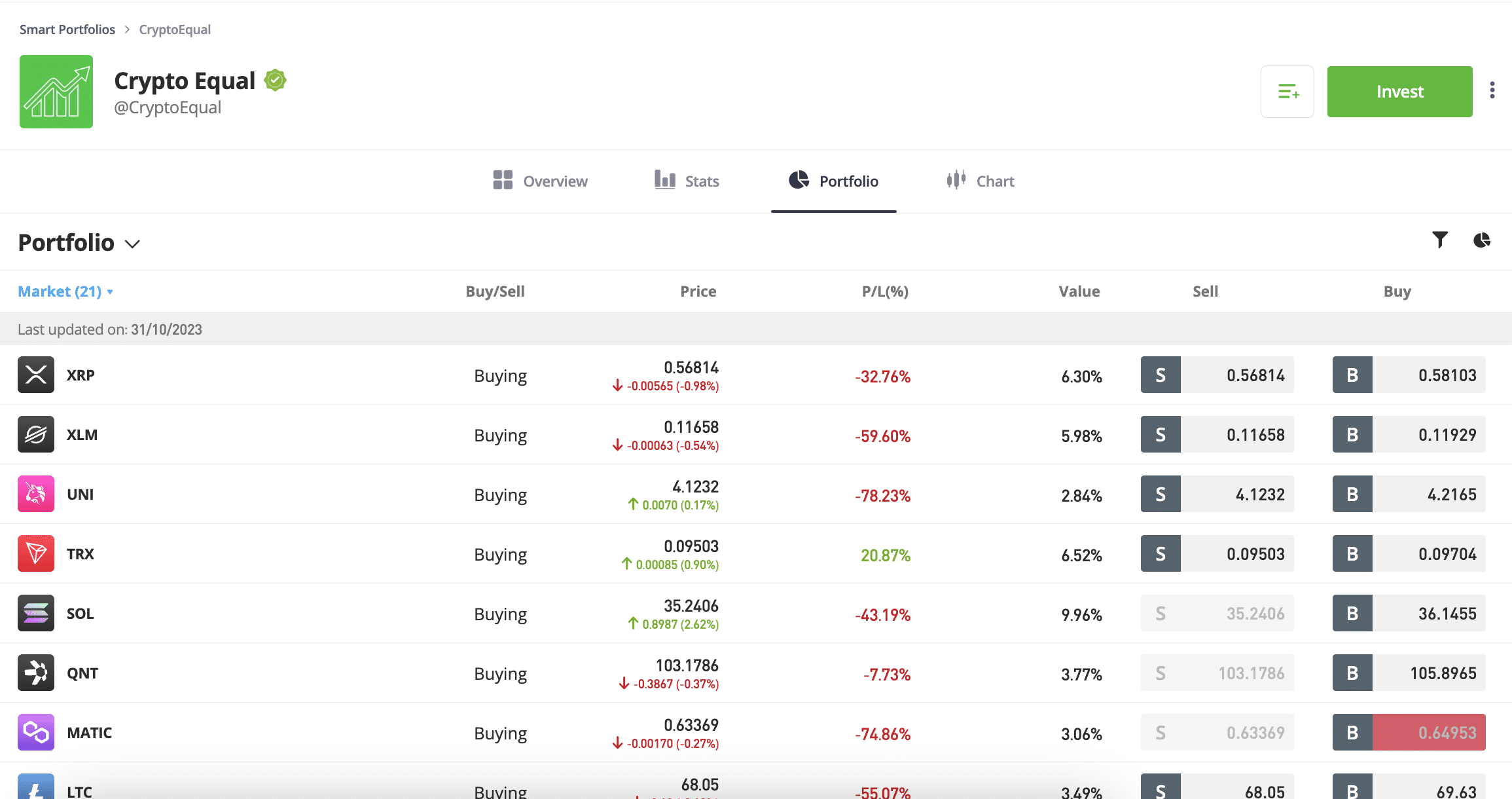1512x799 pixels.
Task: Sell UNI at 4.1232
Action: (x=1217, y=494)
